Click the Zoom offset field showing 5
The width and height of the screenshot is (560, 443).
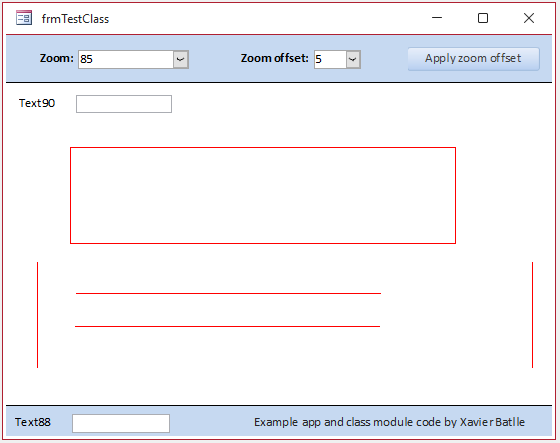tap(330, 59)
